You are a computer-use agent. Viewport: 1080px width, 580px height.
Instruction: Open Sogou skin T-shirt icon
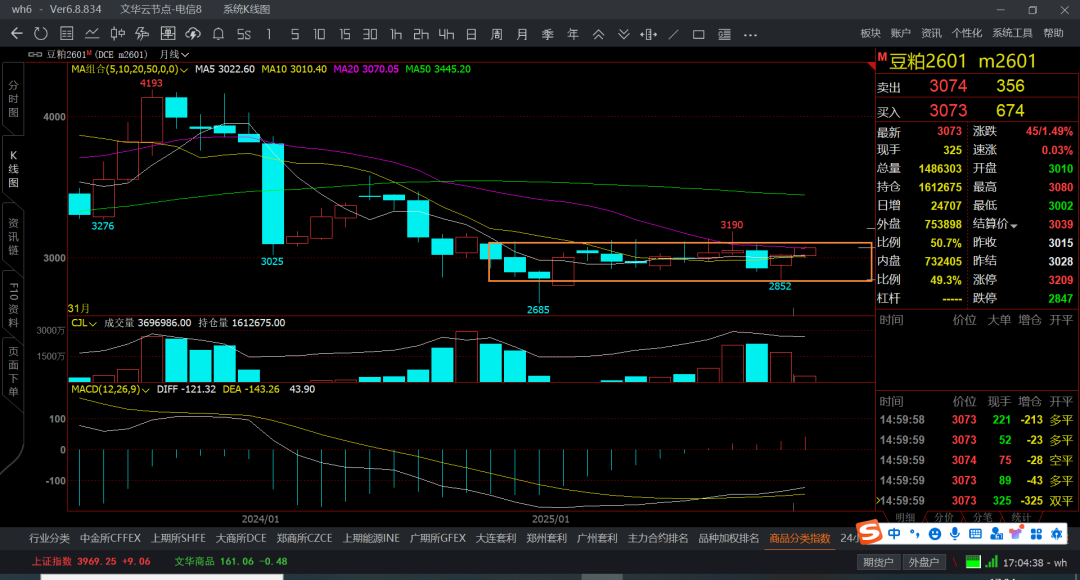pos(1016,534)
